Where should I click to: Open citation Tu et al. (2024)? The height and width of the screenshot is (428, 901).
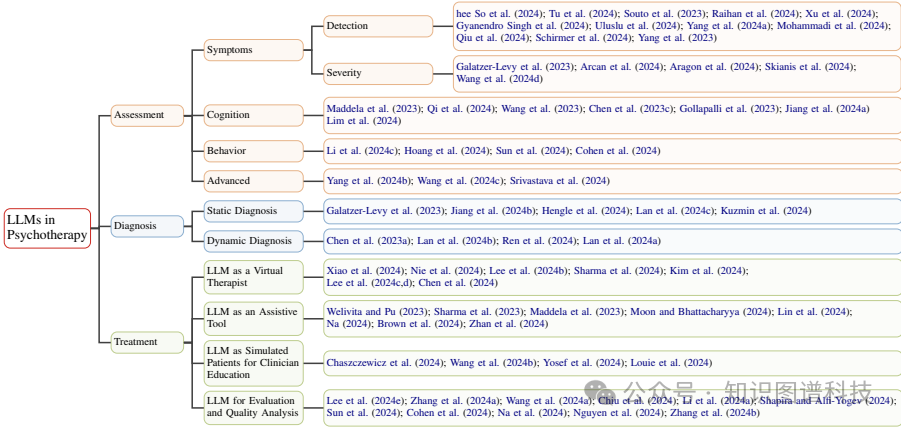point(581,14)
